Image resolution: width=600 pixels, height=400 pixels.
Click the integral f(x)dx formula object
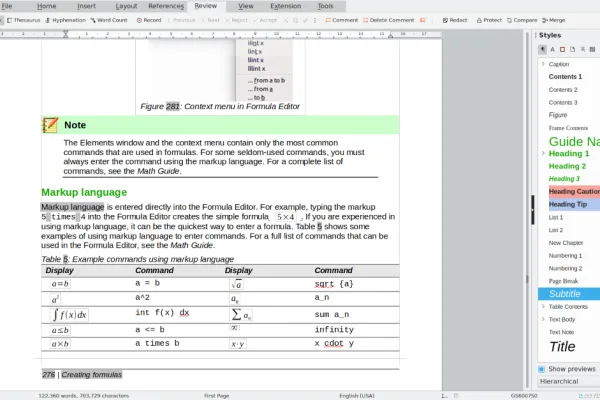[70, 315]
